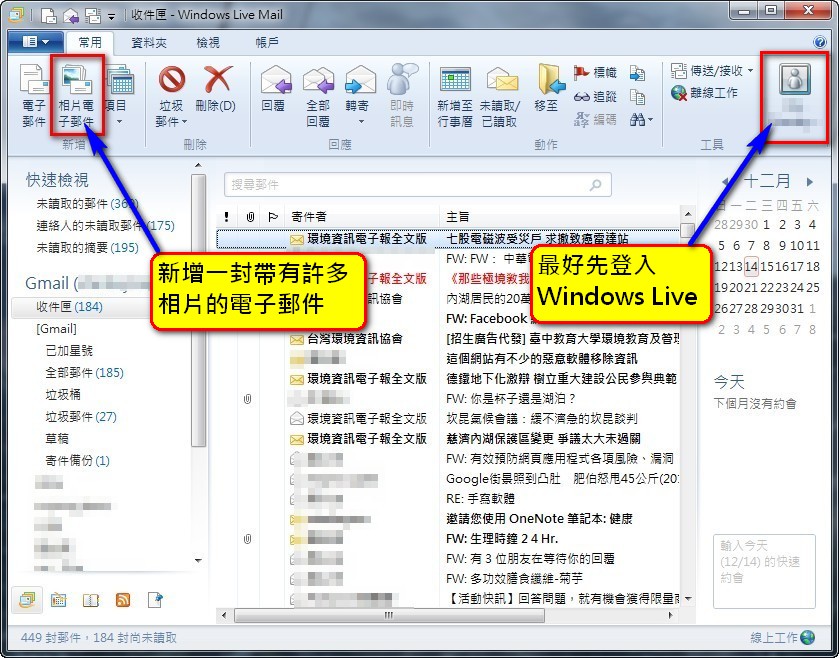Click the message list horizontal scrollbar

[389, 615]
